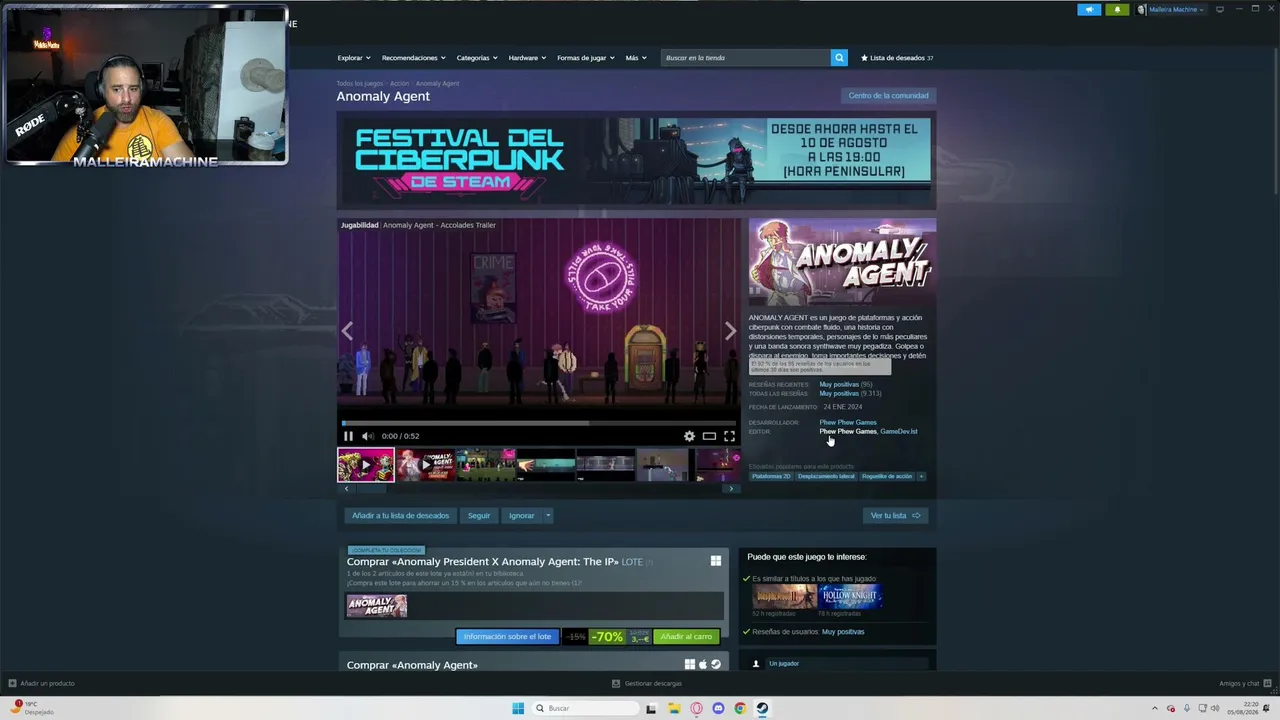Click Añadir a tu lista de deseados
1280x720 pixels.
[400, 516]
